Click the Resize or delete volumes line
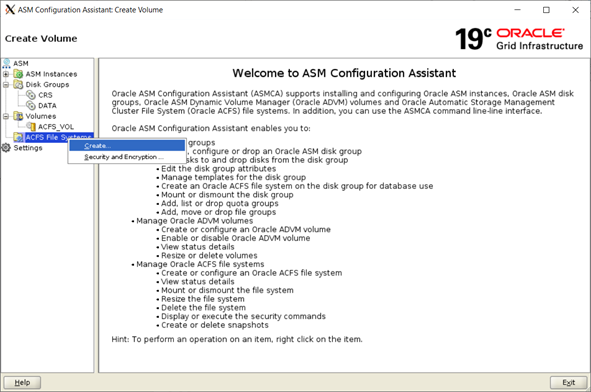The width and height of the screenshot is (591, 392). click(x=209, y=256)
